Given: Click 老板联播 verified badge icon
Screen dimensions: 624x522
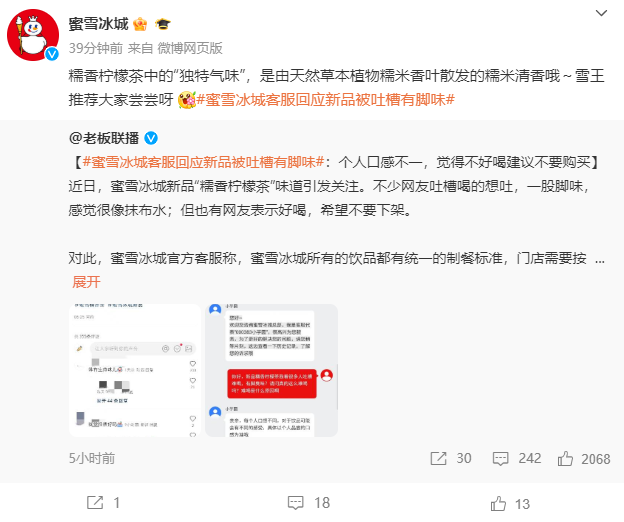Looking at the screenshot, I should coord(151,138).
